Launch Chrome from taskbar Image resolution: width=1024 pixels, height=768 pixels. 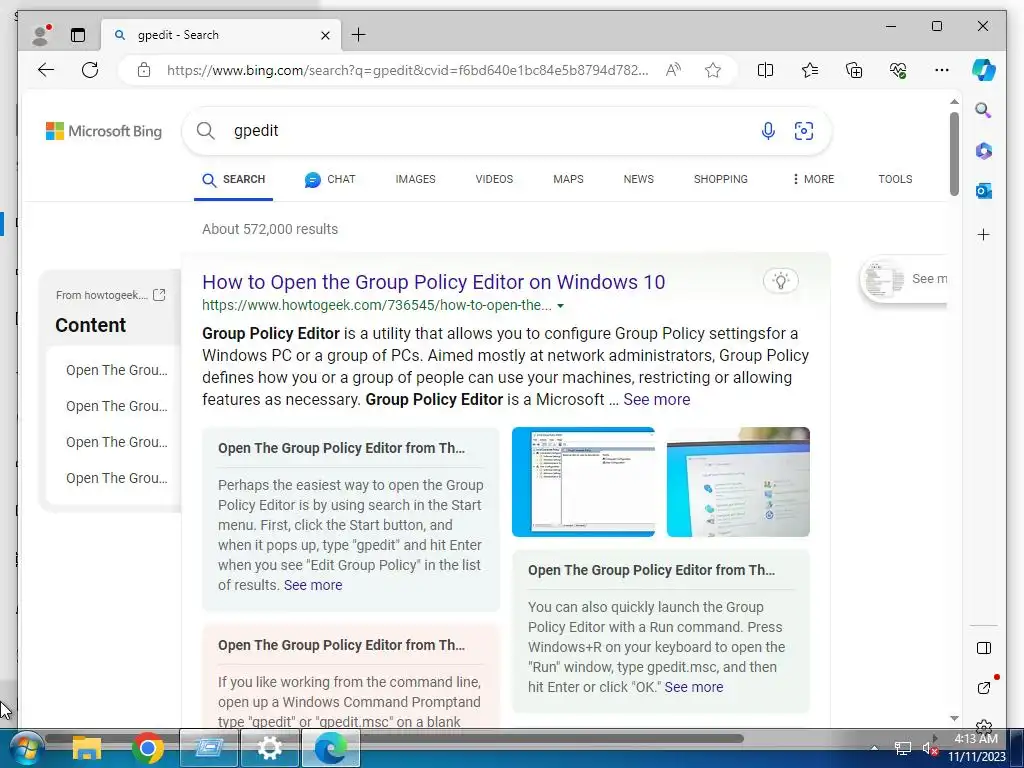click(x=148, y=748)
